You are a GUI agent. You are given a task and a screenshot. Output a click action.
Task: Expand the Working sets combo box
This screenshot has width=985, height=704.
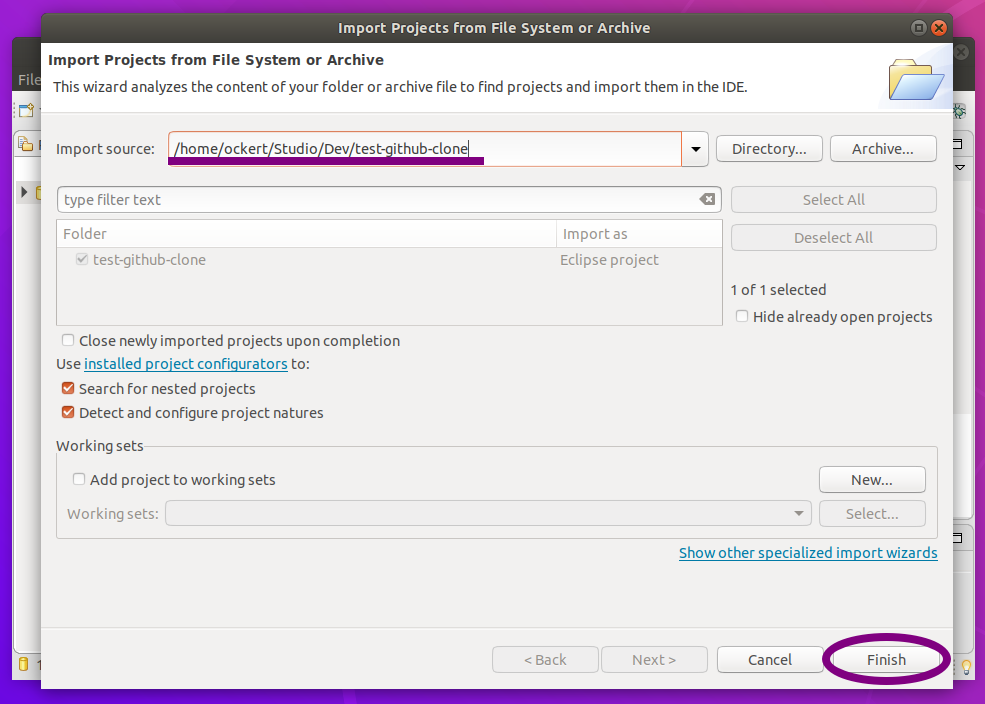click(x=799, y=514)
